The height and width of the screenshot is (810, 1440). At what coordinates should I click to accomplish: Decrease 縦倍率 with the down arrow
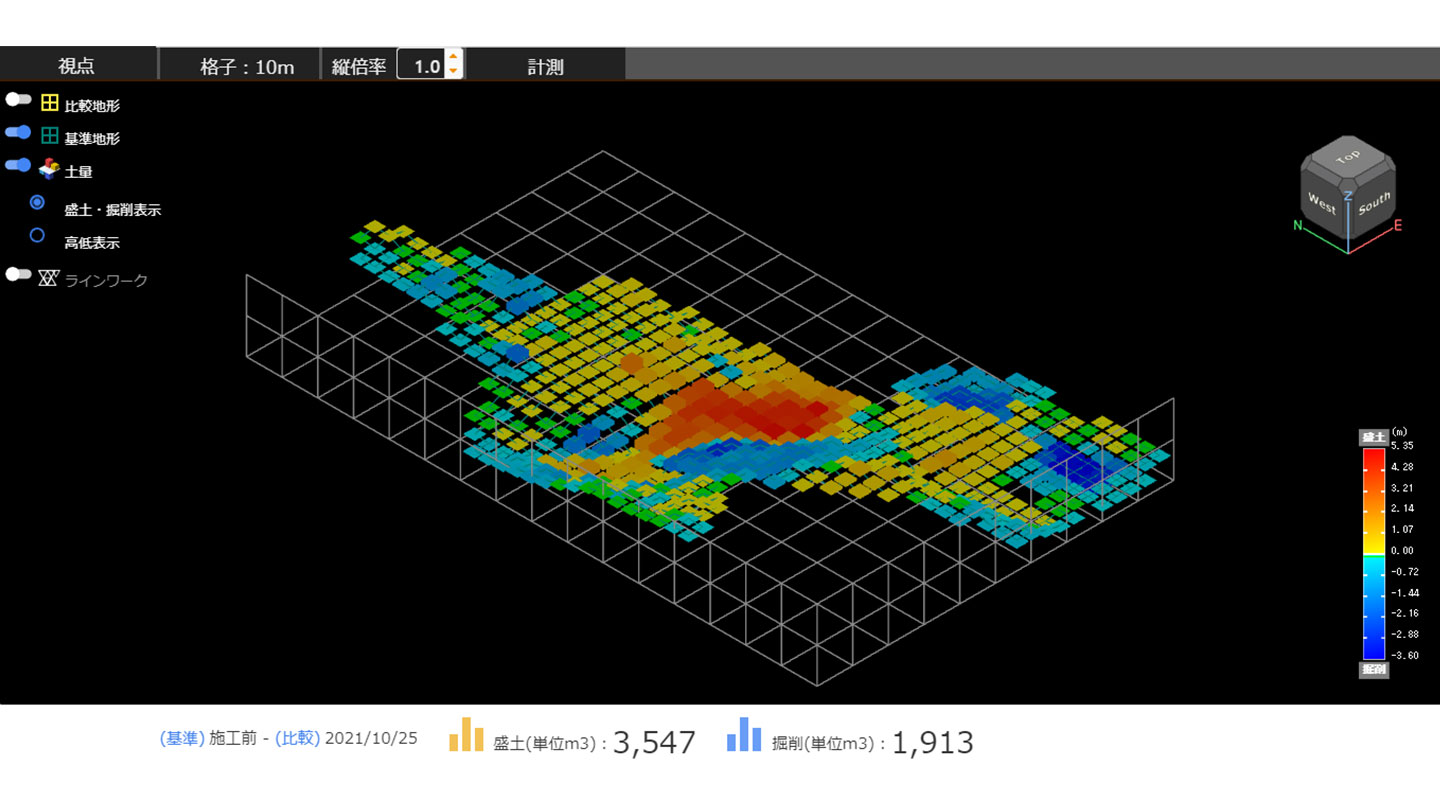pos(453,71)
